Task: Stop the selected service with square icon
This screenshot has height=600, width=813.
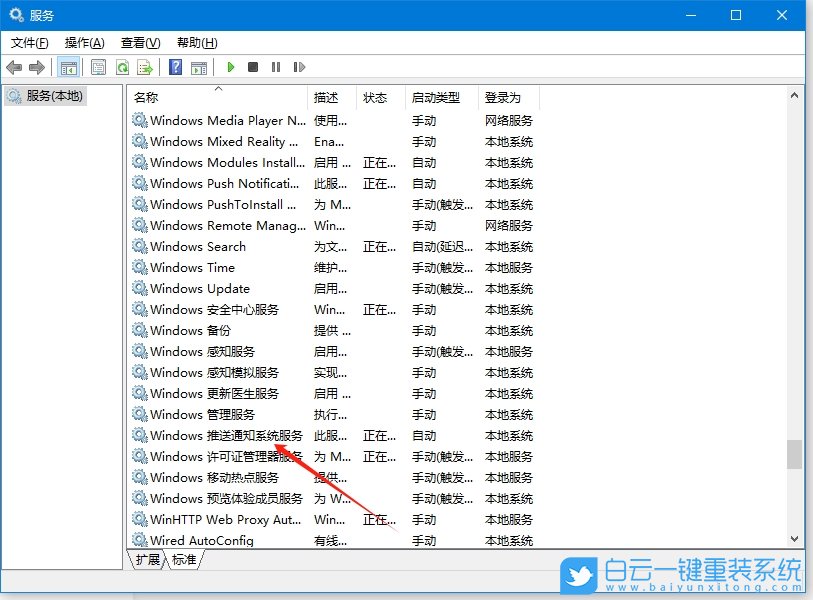Action: point(253,66)
